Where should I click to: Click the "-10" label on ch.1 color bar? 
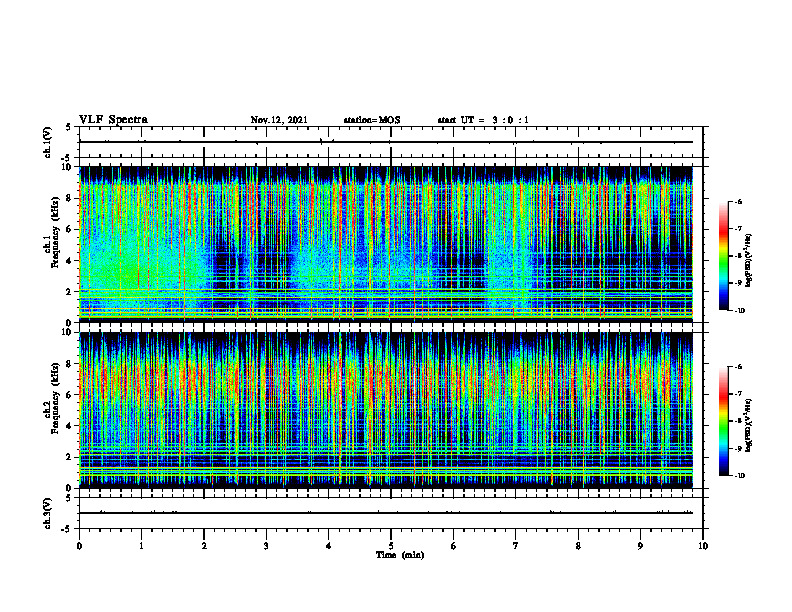(740, 311)
